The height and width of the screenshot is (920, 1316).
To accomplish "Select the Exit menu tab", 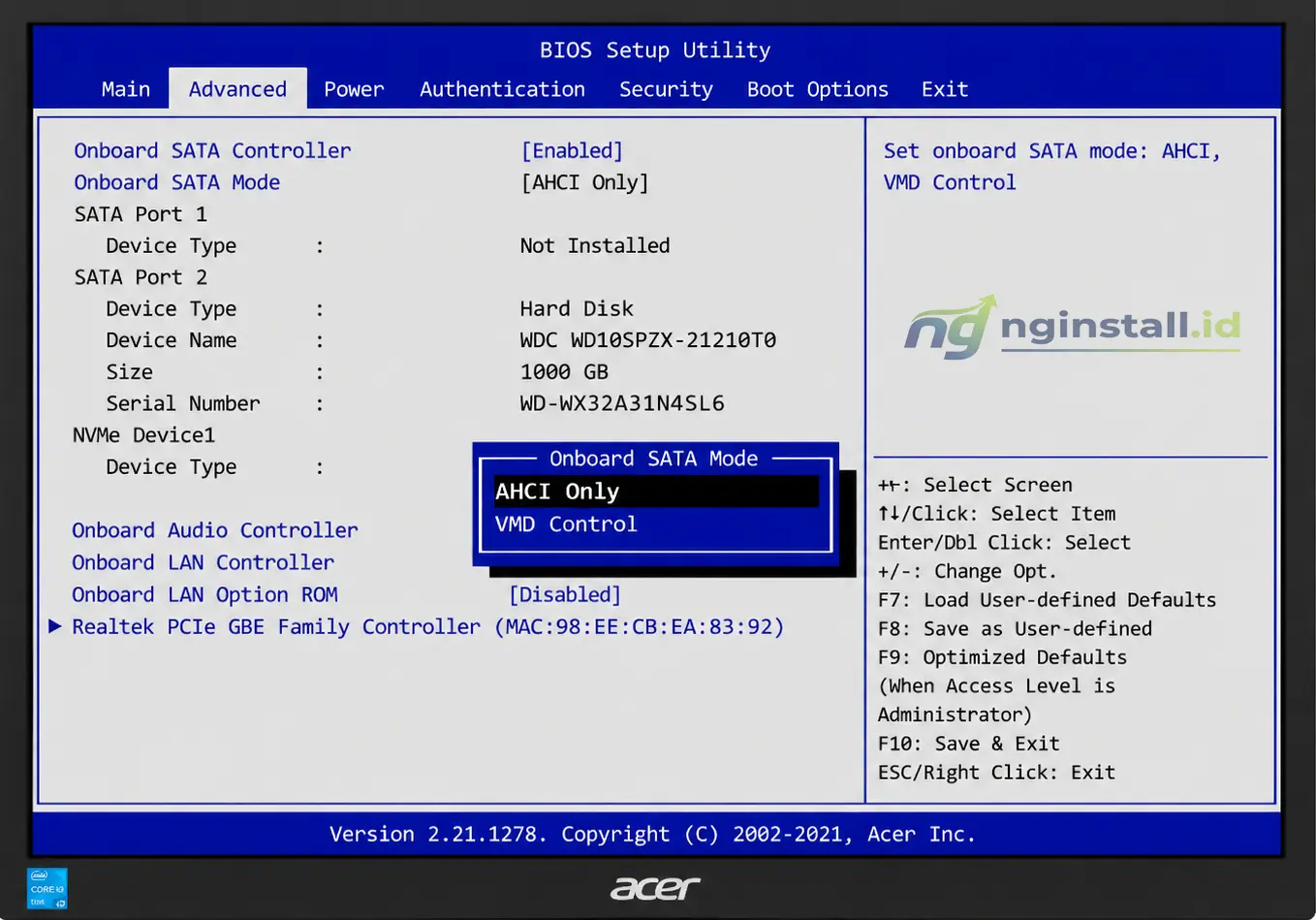I will pos(945,89).
